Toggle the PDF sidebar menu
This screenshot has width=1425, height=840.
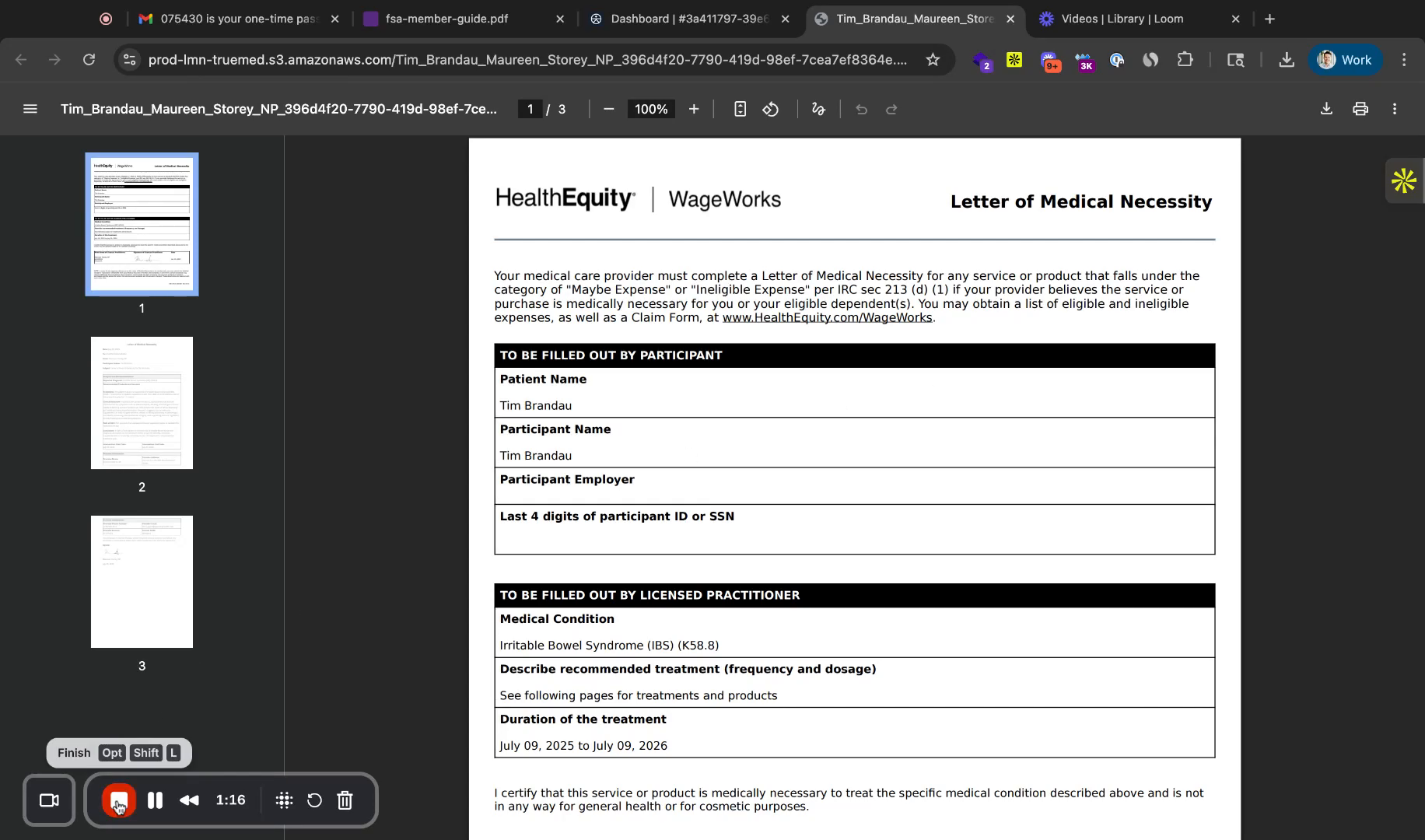(x=30, y=109)
